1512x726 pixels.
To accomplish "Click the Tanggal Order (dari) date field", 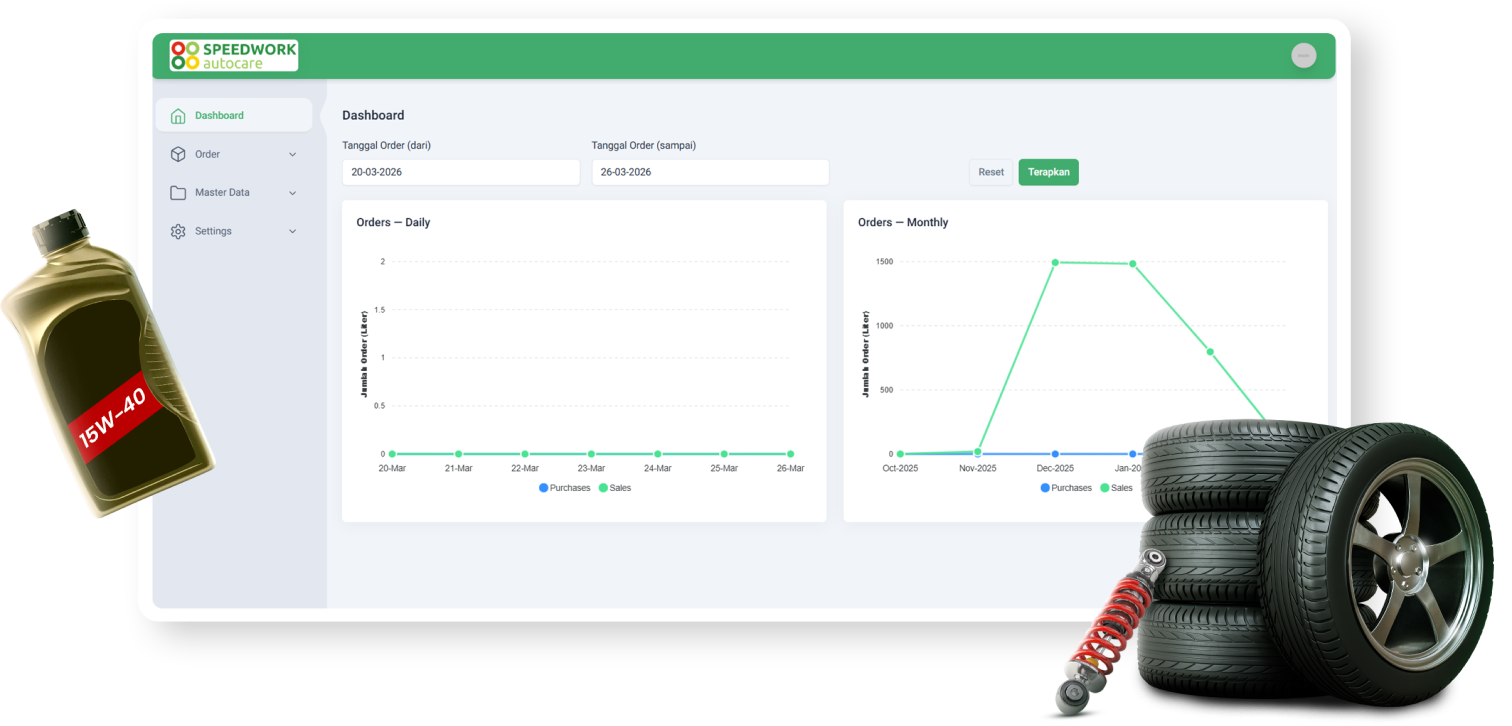I will coord(460,172).
